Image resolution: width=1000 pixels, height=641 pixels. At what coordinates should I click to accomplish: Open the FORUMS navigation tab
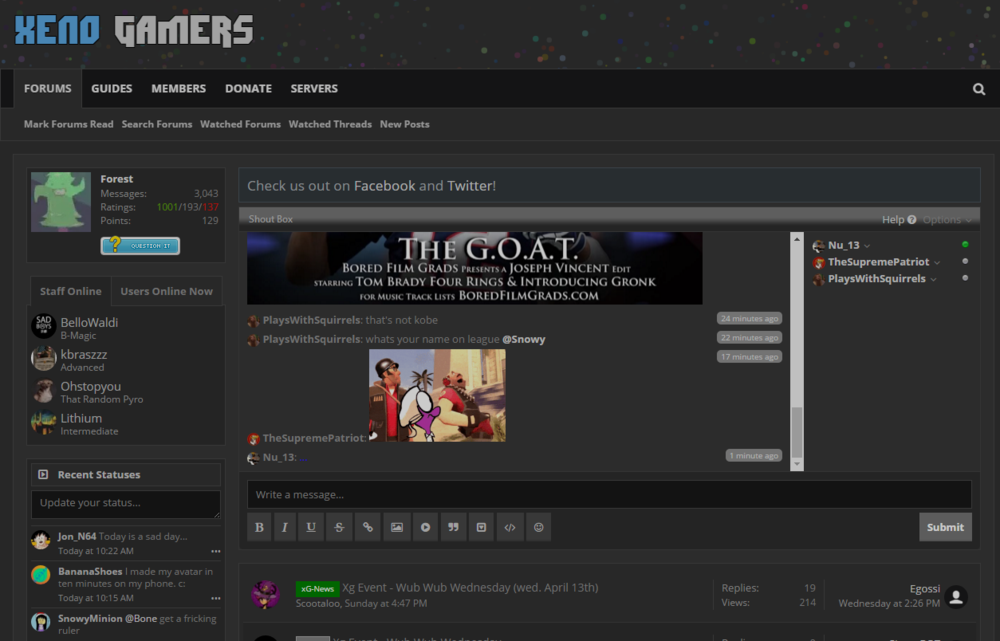pyautogui.click(x=48, y=89)
